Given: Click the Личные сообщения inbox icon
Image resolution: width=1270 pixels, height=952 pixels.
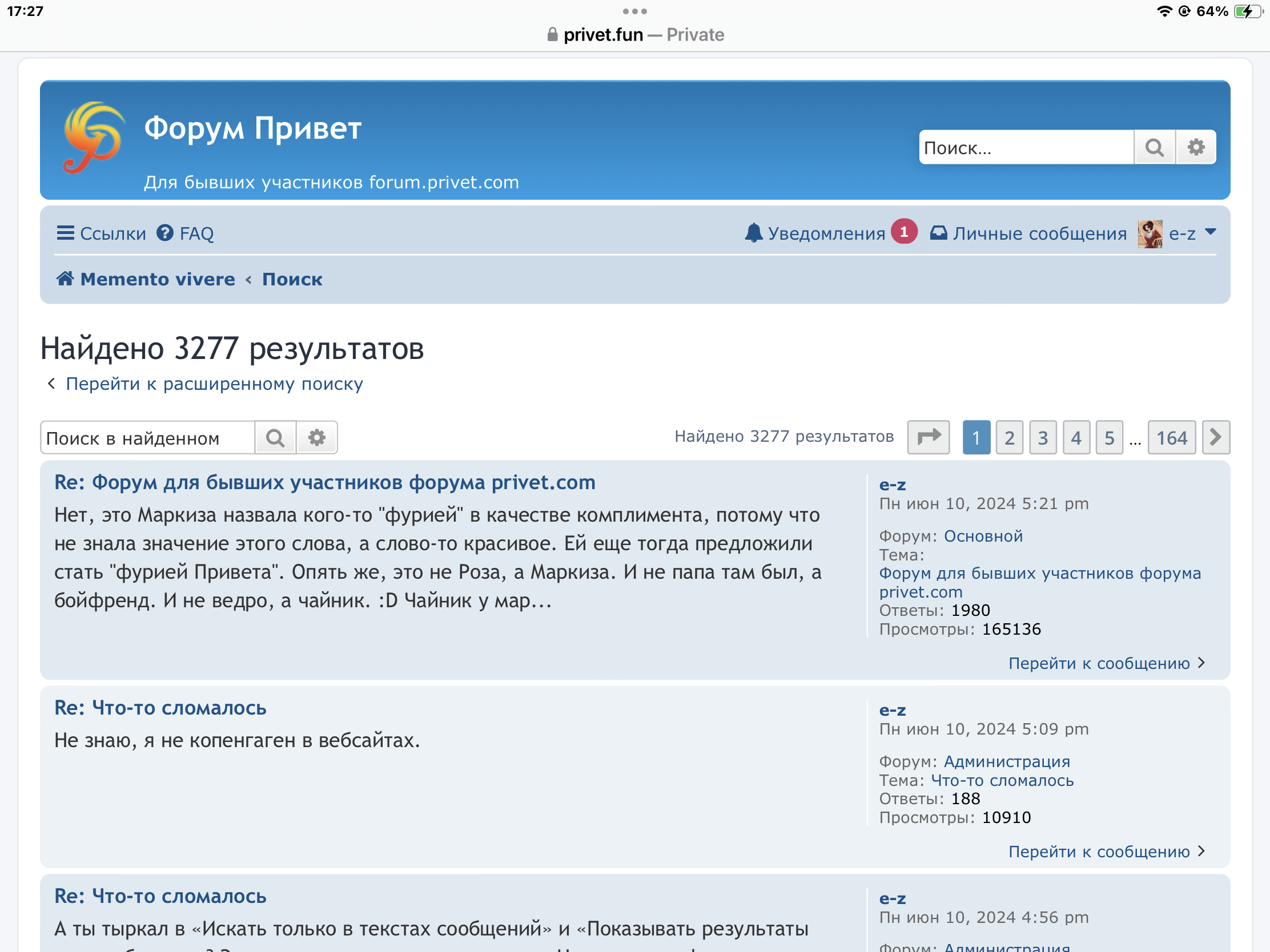Looking at the screenshot, I should [x=939, y=233].
